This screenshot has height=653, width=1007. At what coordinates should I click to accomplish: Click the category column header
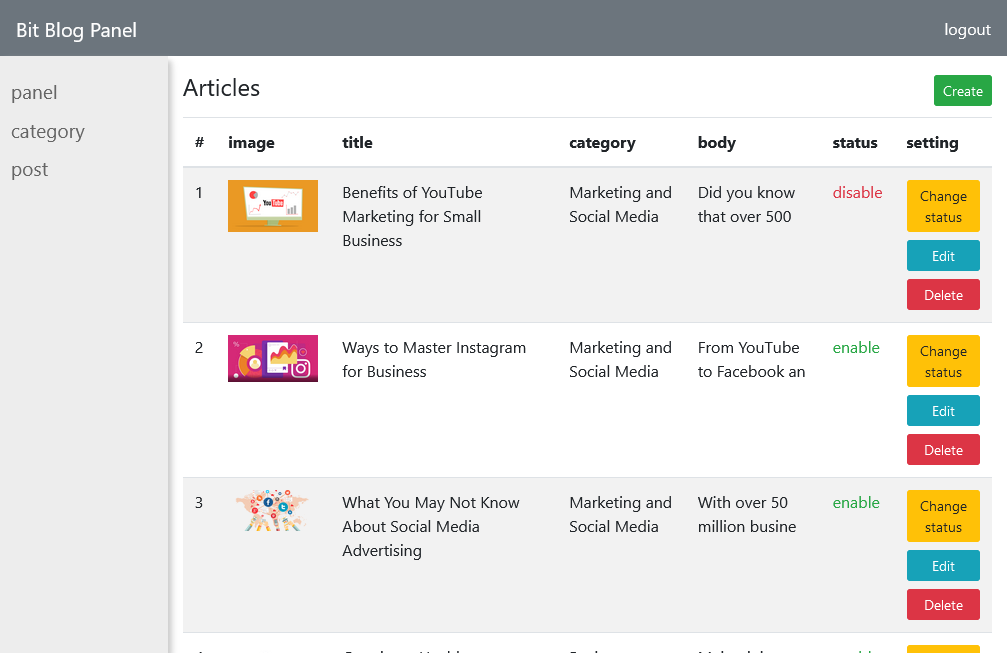click(602, 143)
